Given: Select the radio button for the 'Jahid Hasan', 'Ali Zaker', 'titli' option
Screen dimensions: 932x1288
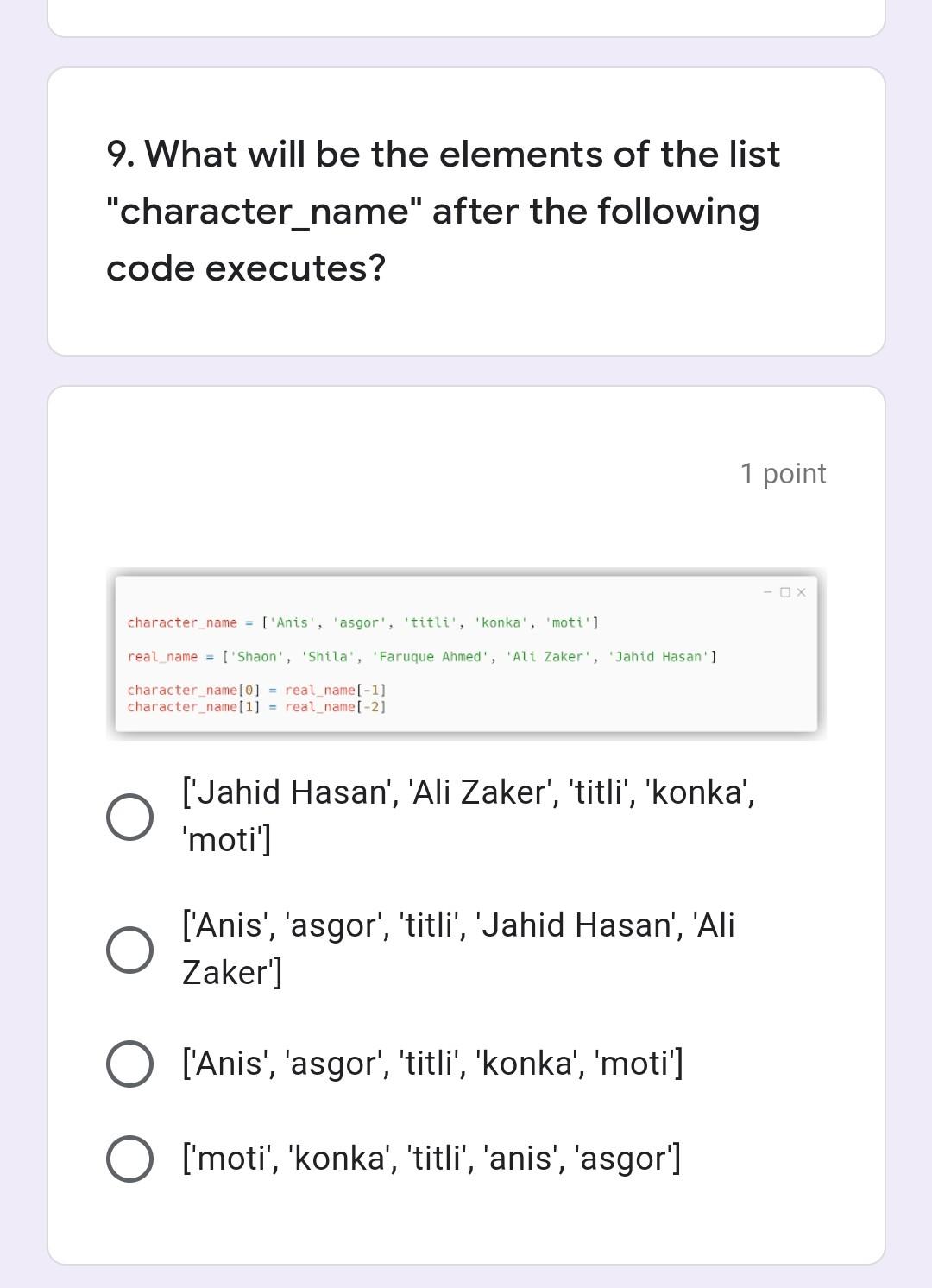Looking at the screenshot, I should (x=129, y=817).
